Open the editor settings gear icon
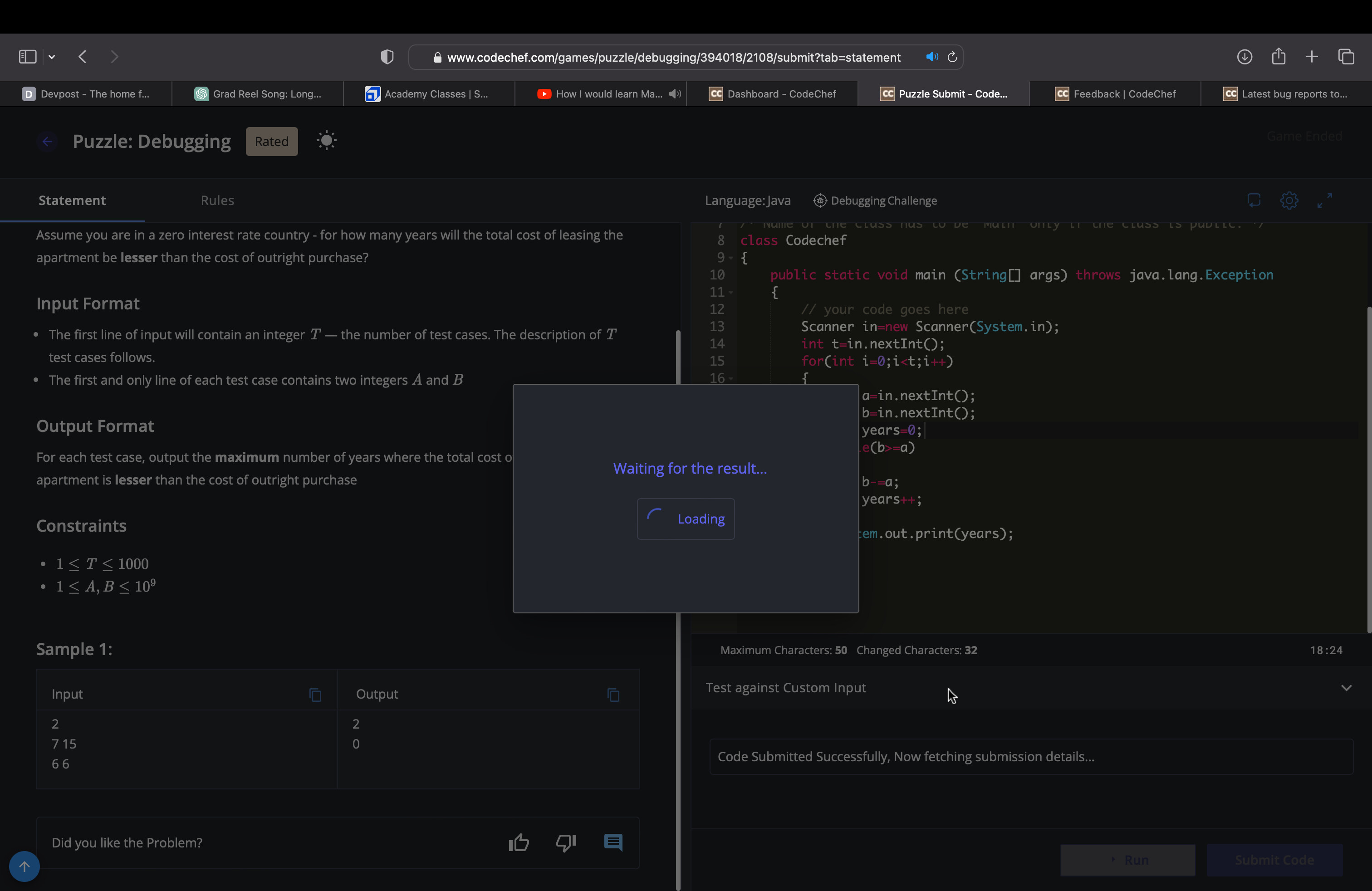 coord(1289,201)
